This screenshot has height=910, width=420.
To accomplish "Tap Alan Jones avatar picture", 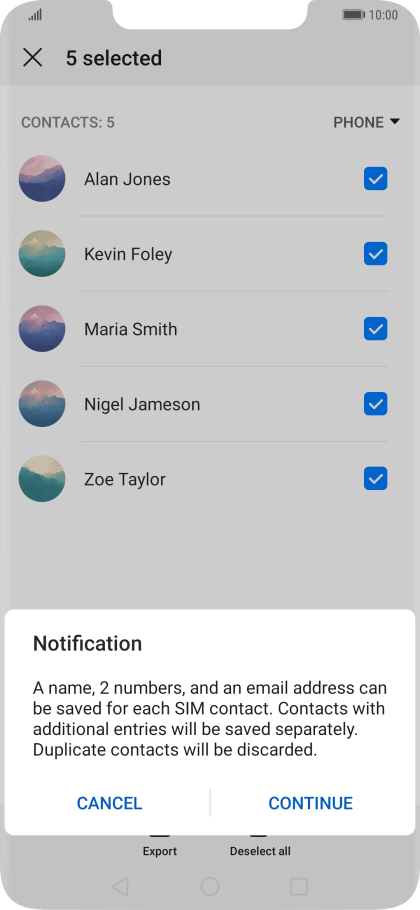I will point(42,179).
